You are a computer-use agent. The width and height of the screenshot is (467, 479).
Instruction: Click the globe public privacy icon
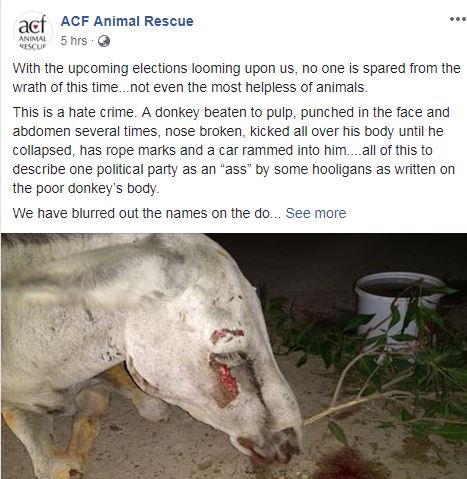(104, 41)
